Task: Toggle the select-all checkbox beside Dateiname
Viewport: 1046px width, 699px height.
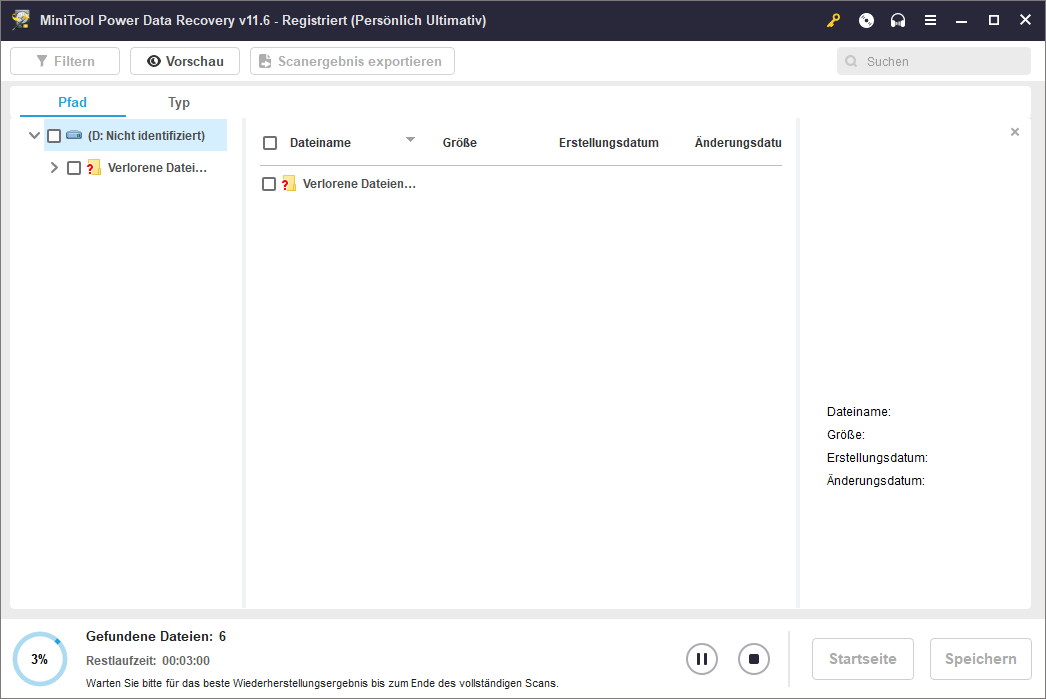Action: [270, 143]
